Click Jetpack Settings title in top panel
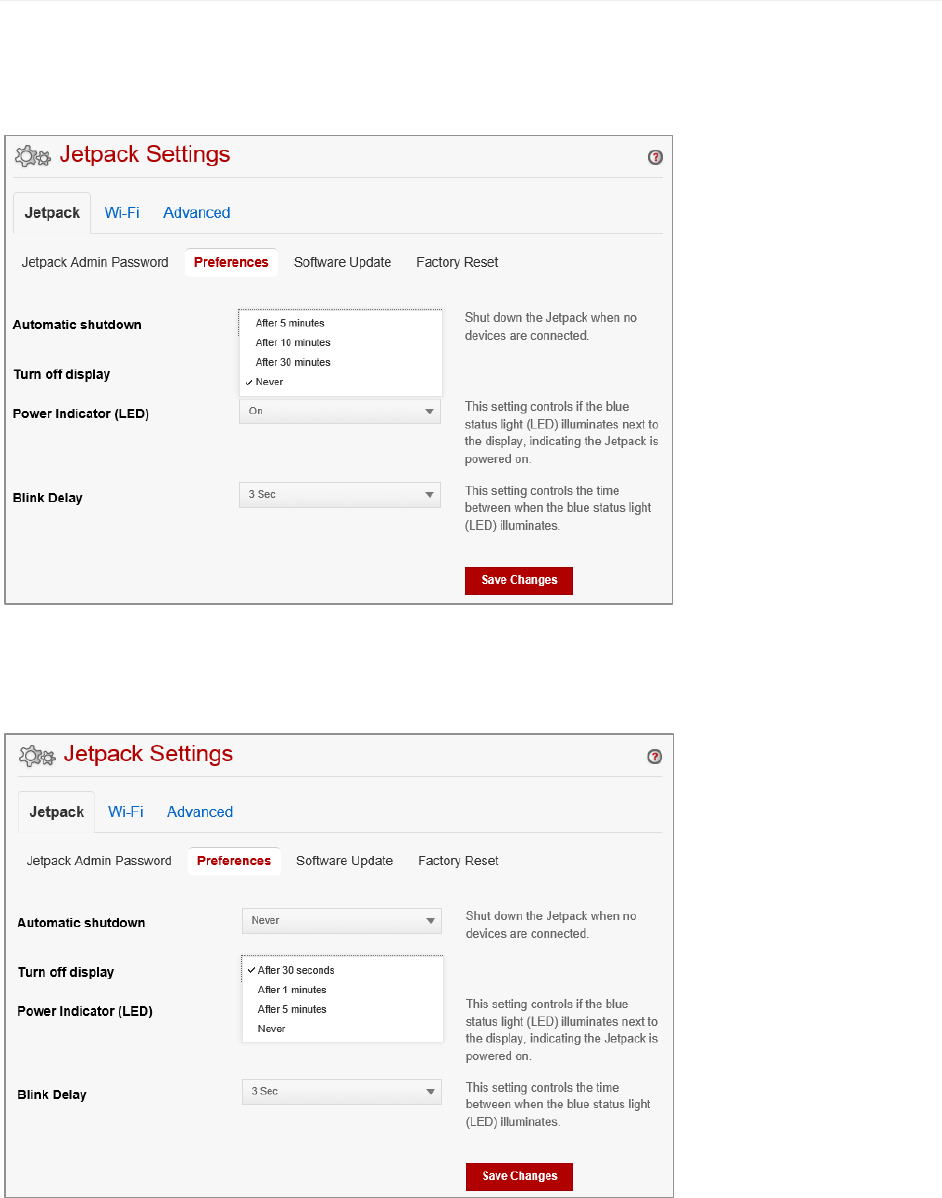The height and width of the screenshot is (1198, 942). (x=144, y=154)
